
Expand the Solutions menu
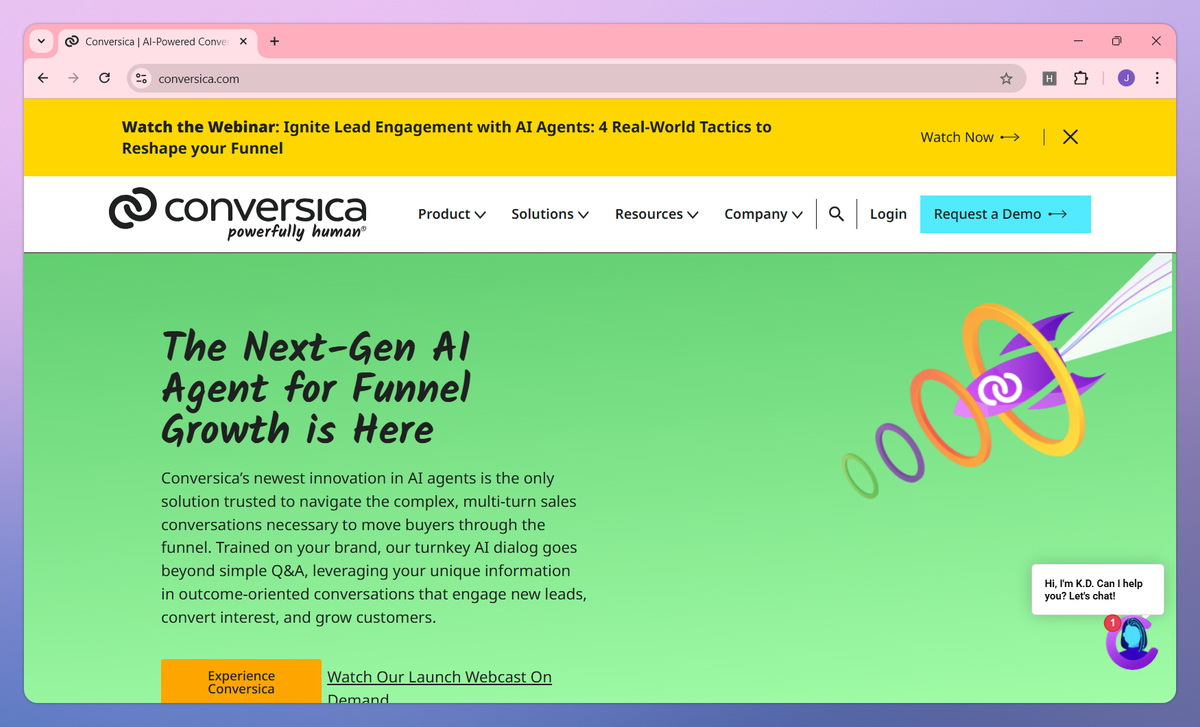550,214
